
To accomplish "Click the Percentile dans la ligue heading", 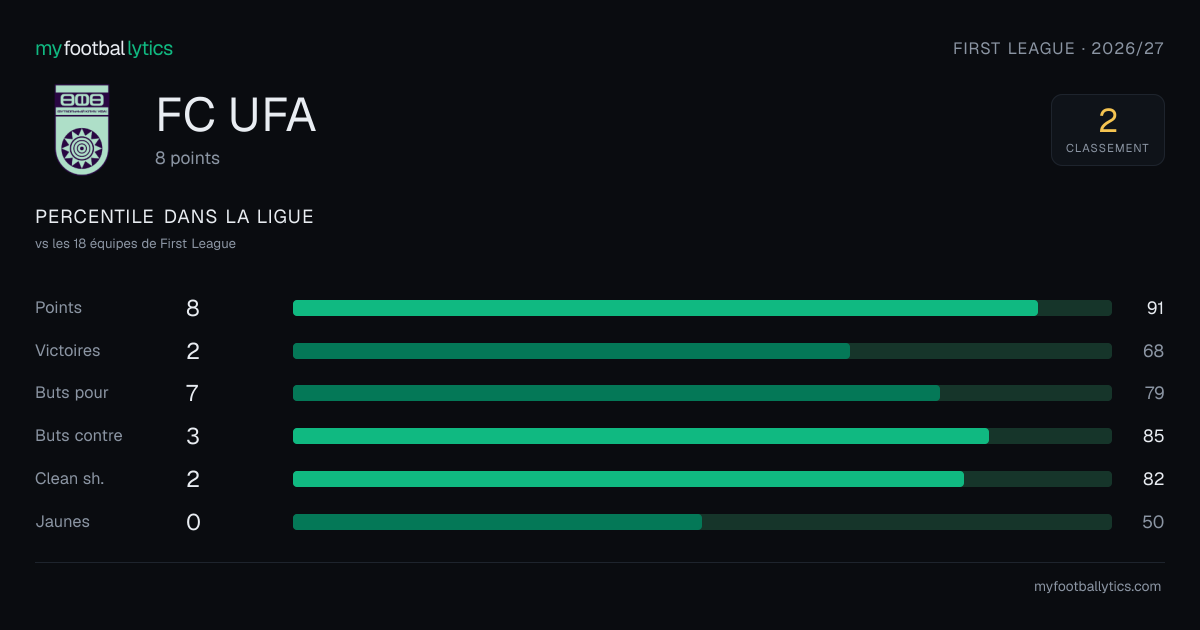I will tap(174, 217).
